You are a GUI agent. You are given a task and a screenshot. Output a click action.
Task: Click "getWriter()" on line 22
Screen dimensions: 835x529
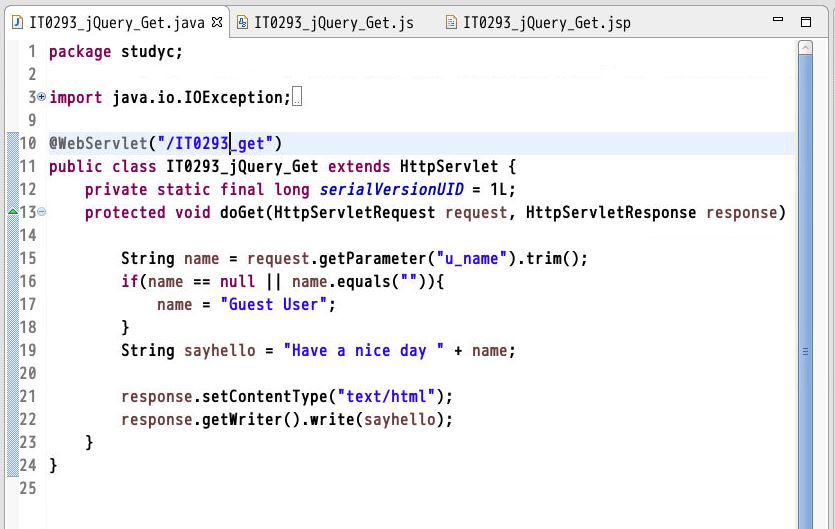point(251,419)
